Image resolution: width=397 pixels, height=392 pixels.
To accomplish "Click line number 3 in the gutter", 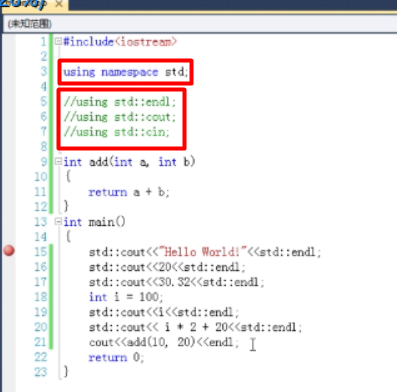I will pos(44,71).
